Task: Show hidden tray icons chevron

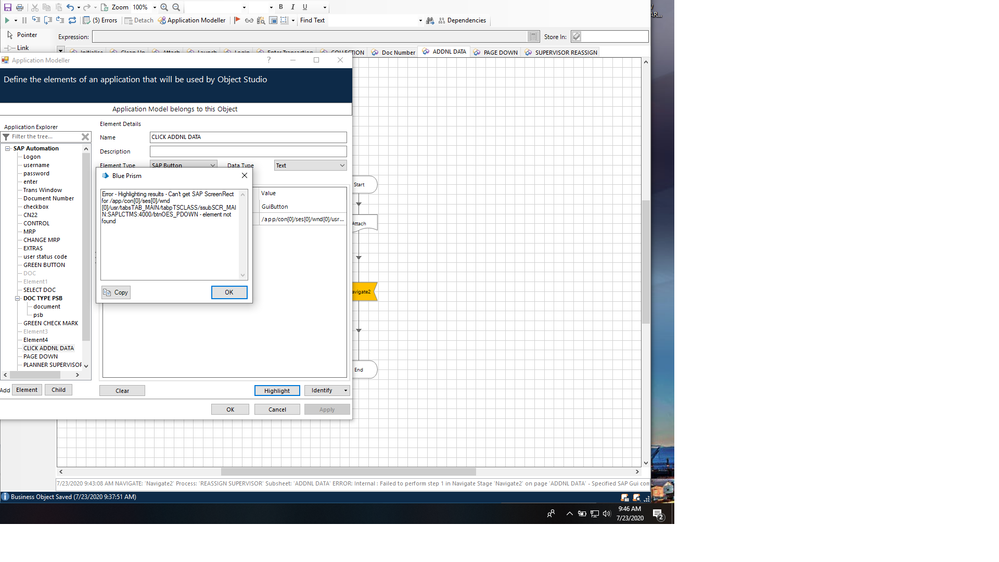Action: pyautogui.click(x=569, y=514)
